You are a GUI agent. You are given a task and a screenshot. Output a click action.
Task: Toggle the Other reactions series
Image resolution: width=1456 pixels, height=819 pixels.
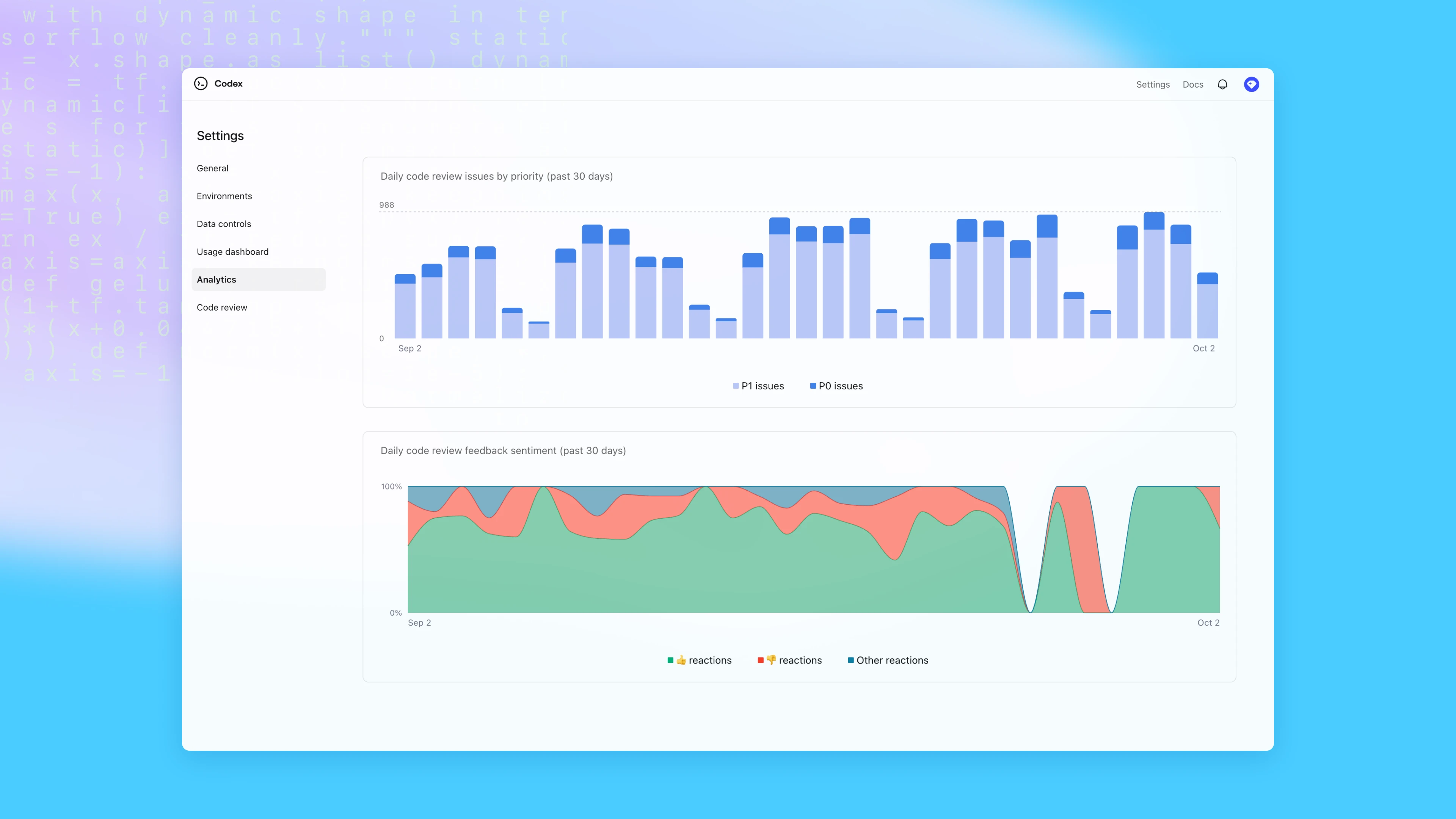[x=887, y=660]
